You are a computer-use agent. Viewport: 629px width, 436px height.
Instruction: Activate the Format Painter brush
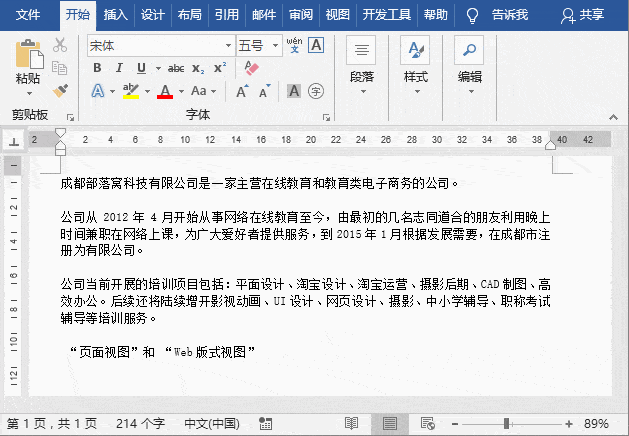(60, 91)
